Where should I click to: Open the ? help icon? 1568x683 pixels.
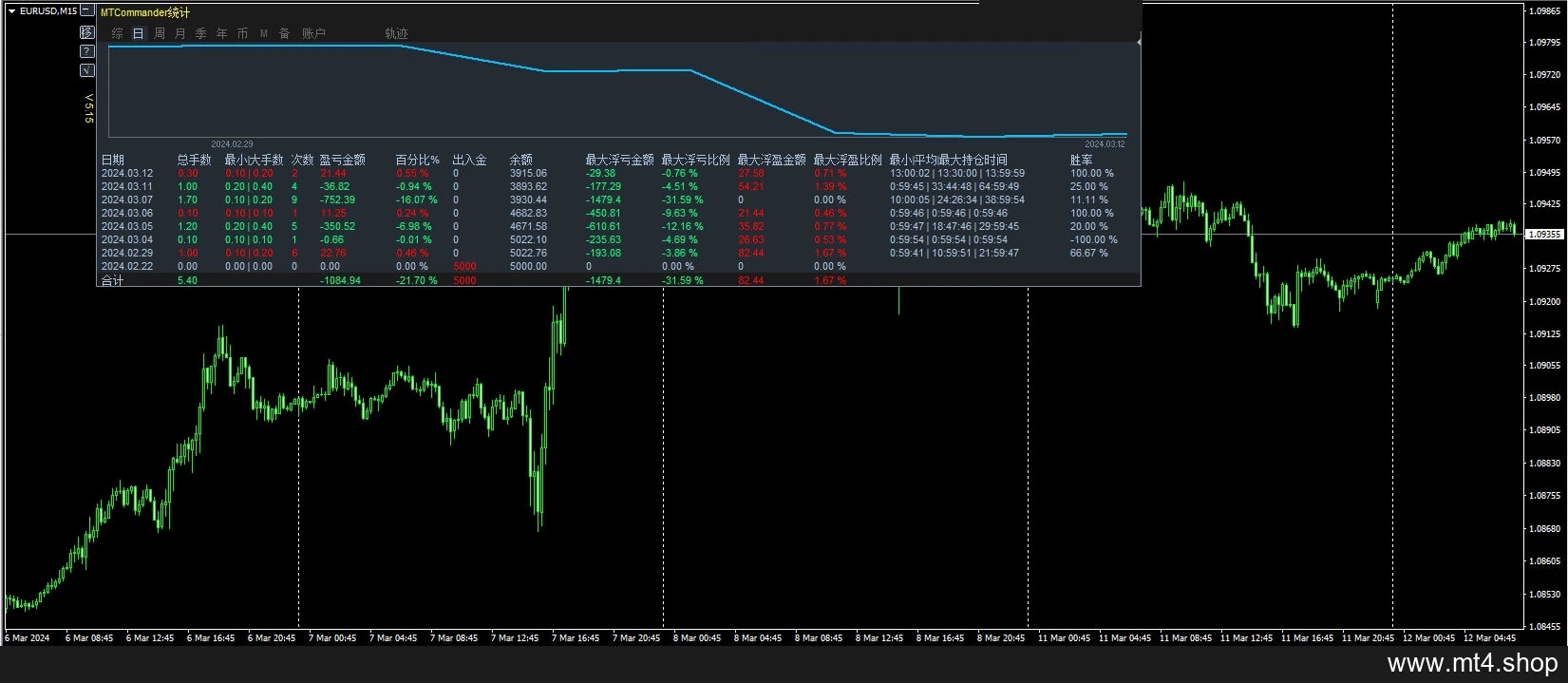(87, 51)
